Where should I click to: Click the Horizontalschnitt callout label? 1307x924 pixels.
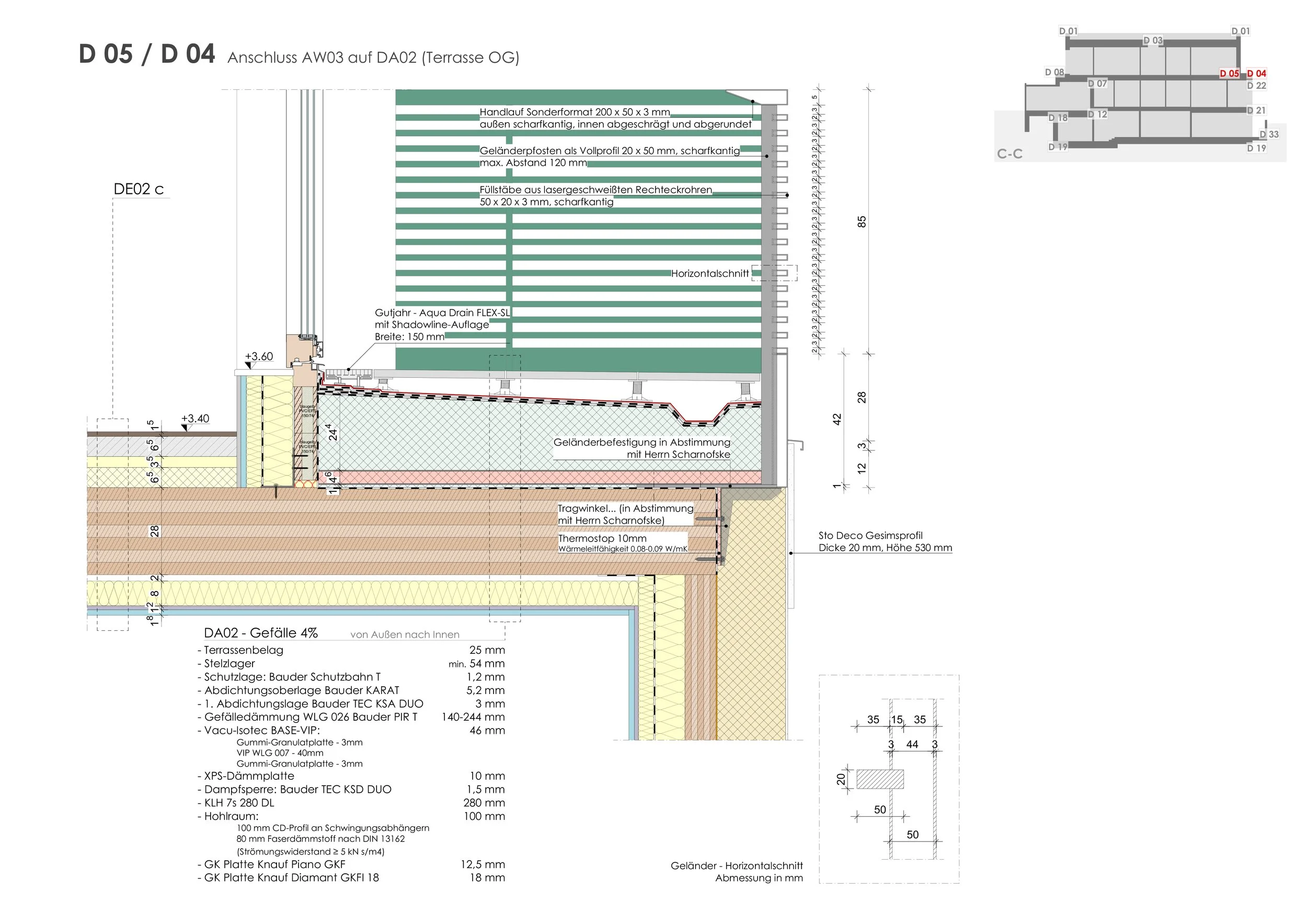click(x=710, y=274)
